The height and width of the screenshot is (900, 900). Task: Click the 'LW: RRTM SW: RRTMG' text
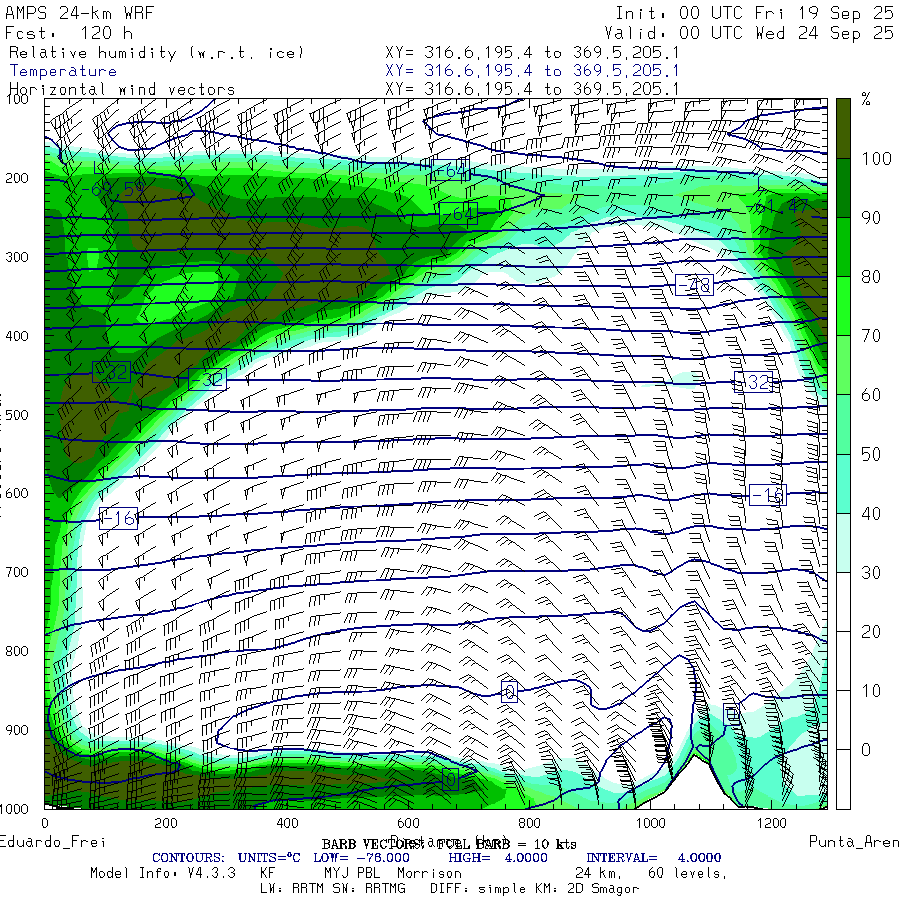point(333,889)
